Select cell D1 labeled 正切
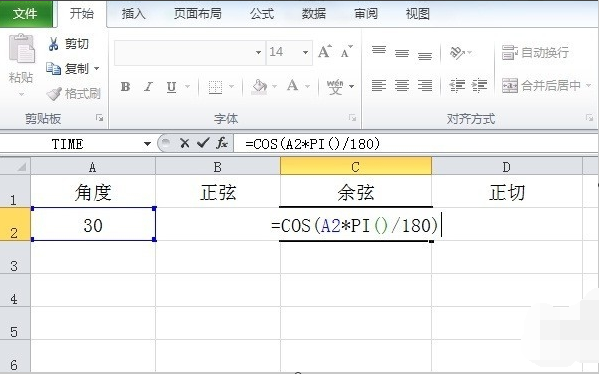This screenshot has height=374, width=599. [x=507, y=192]
